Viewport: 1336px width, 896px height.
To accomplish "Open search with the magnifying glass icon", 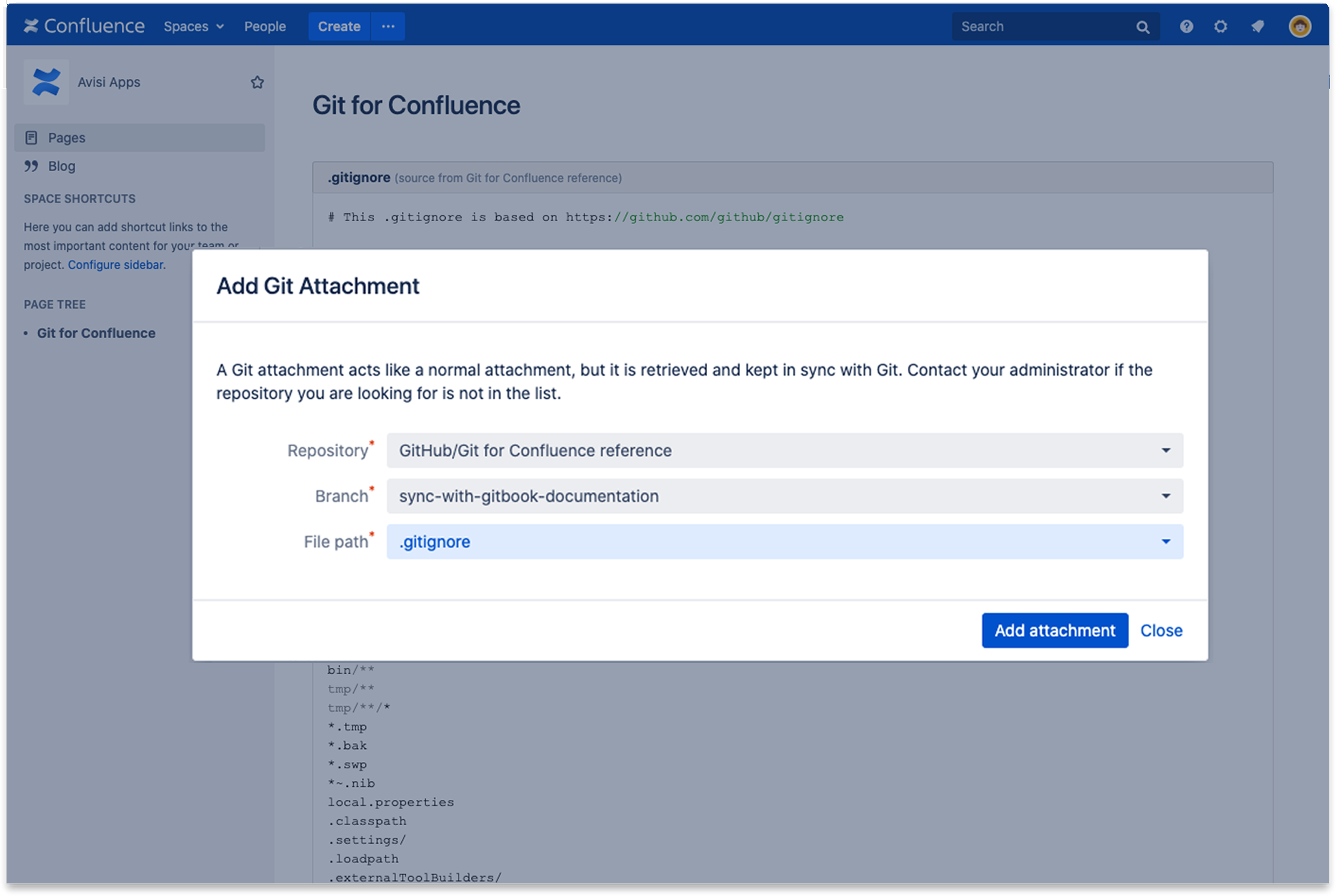I will point(1142,26).
